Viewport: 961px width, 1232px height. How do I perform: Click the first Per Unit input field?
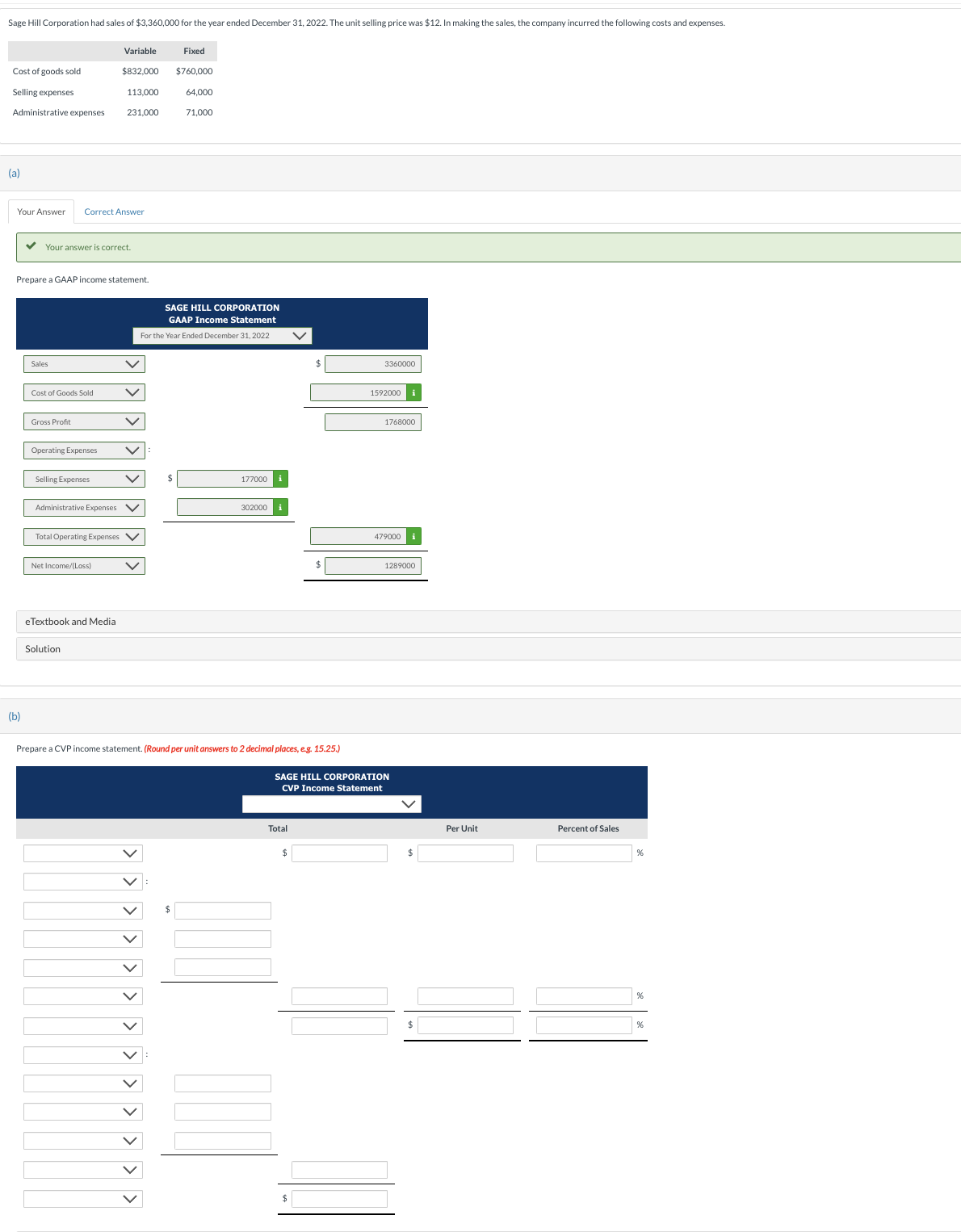point(465,853)
